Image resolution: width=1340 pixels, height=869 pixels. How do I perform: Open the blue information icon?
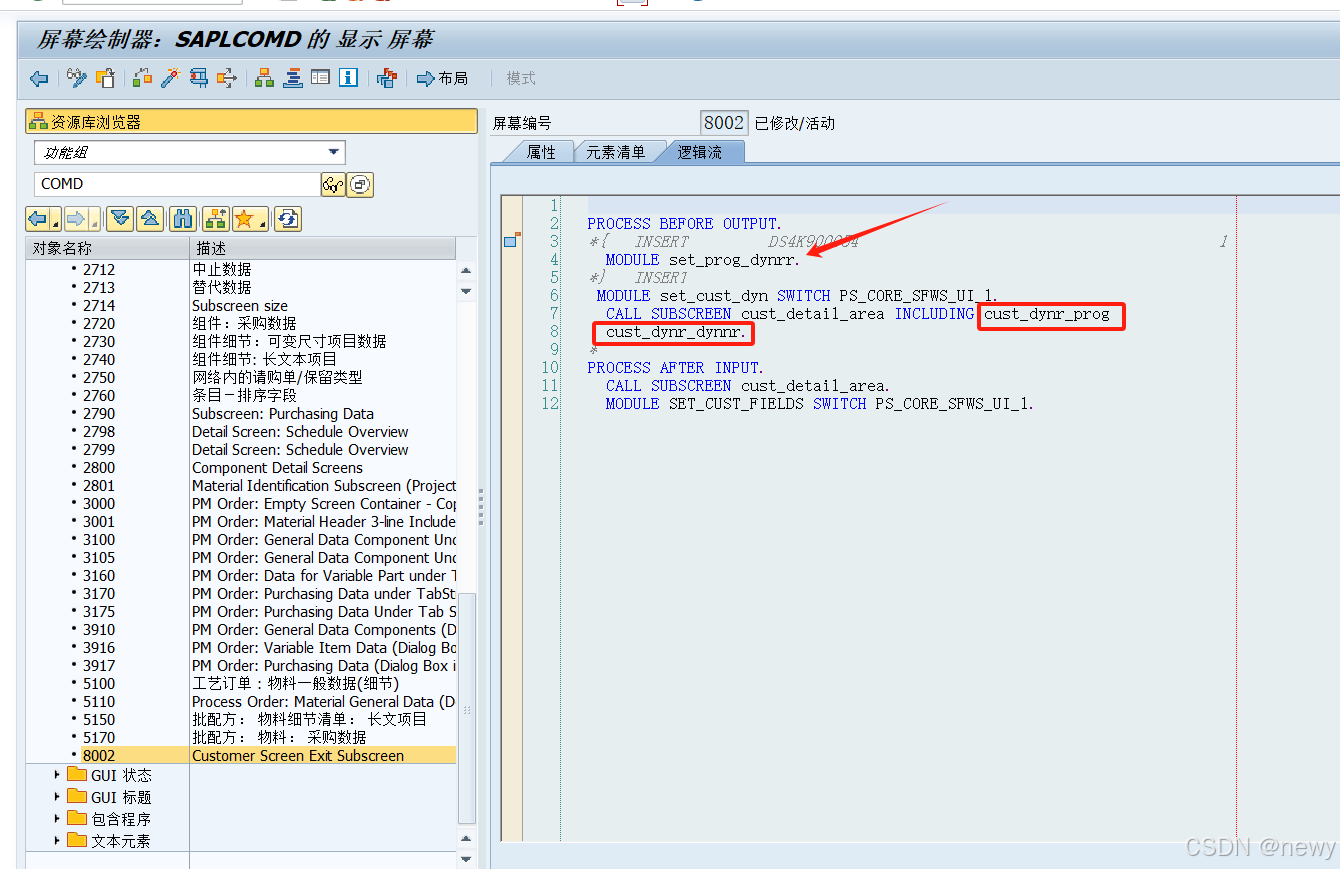tap(348, 78)
